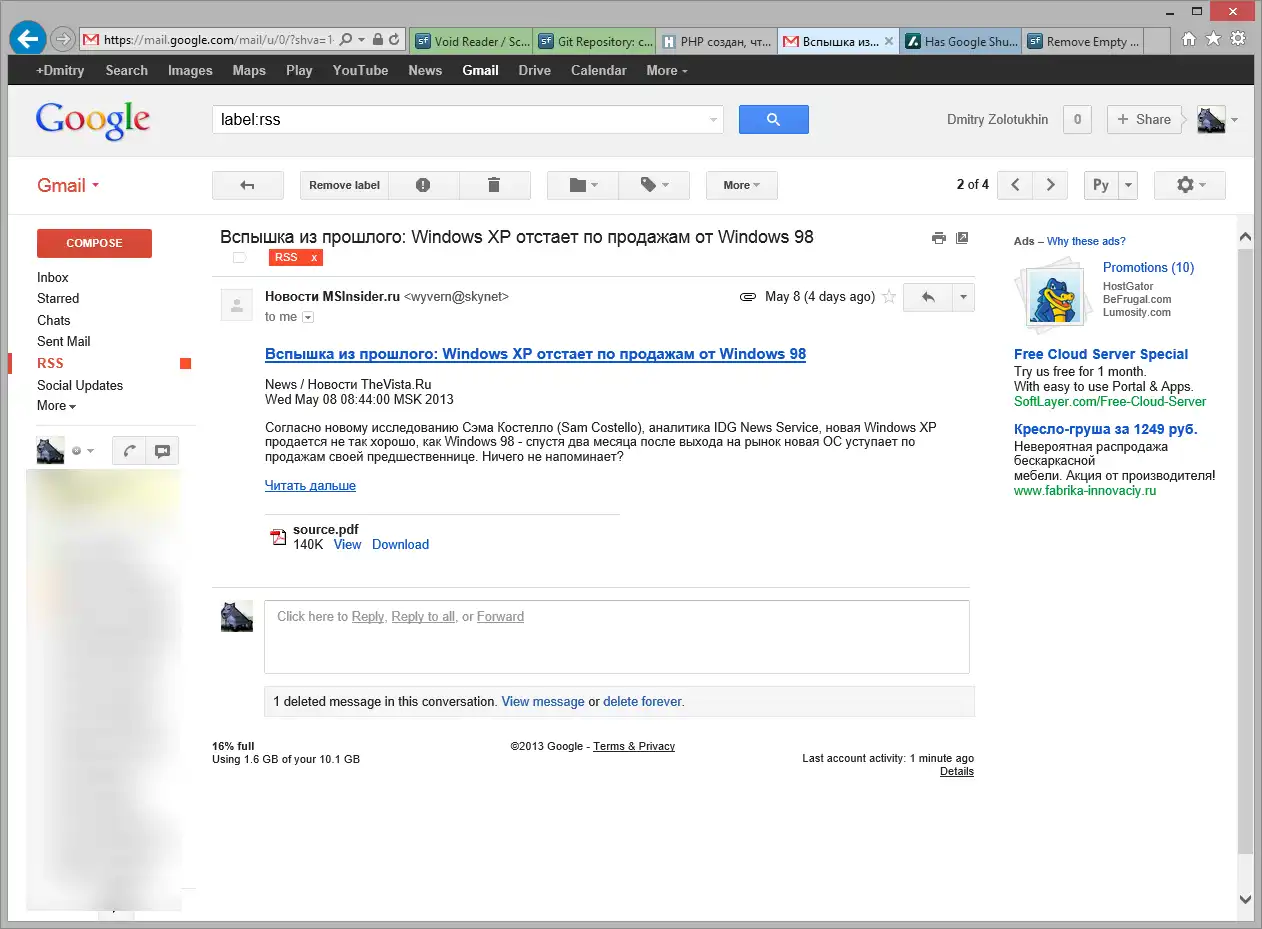The image size is (1262, 929).
Task: Click the View message link
Action: (x=543, y=702)
